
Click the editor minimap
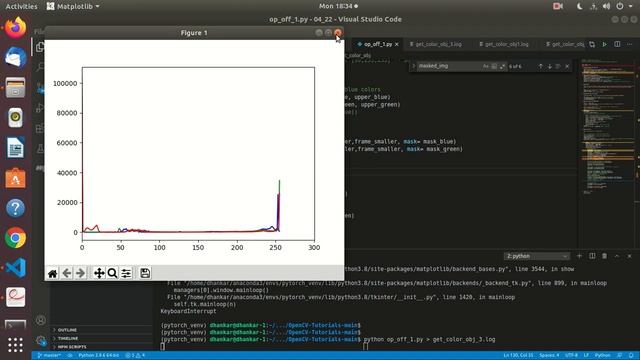pyautogui.click(x=607, y=127)
